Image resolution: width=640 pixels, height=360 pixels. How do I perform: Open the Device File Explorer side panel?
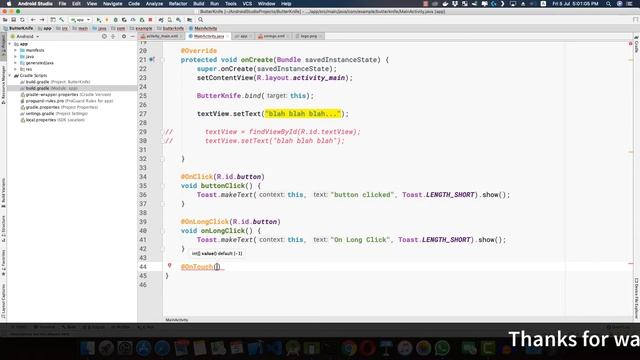click(x=636, y=298)
